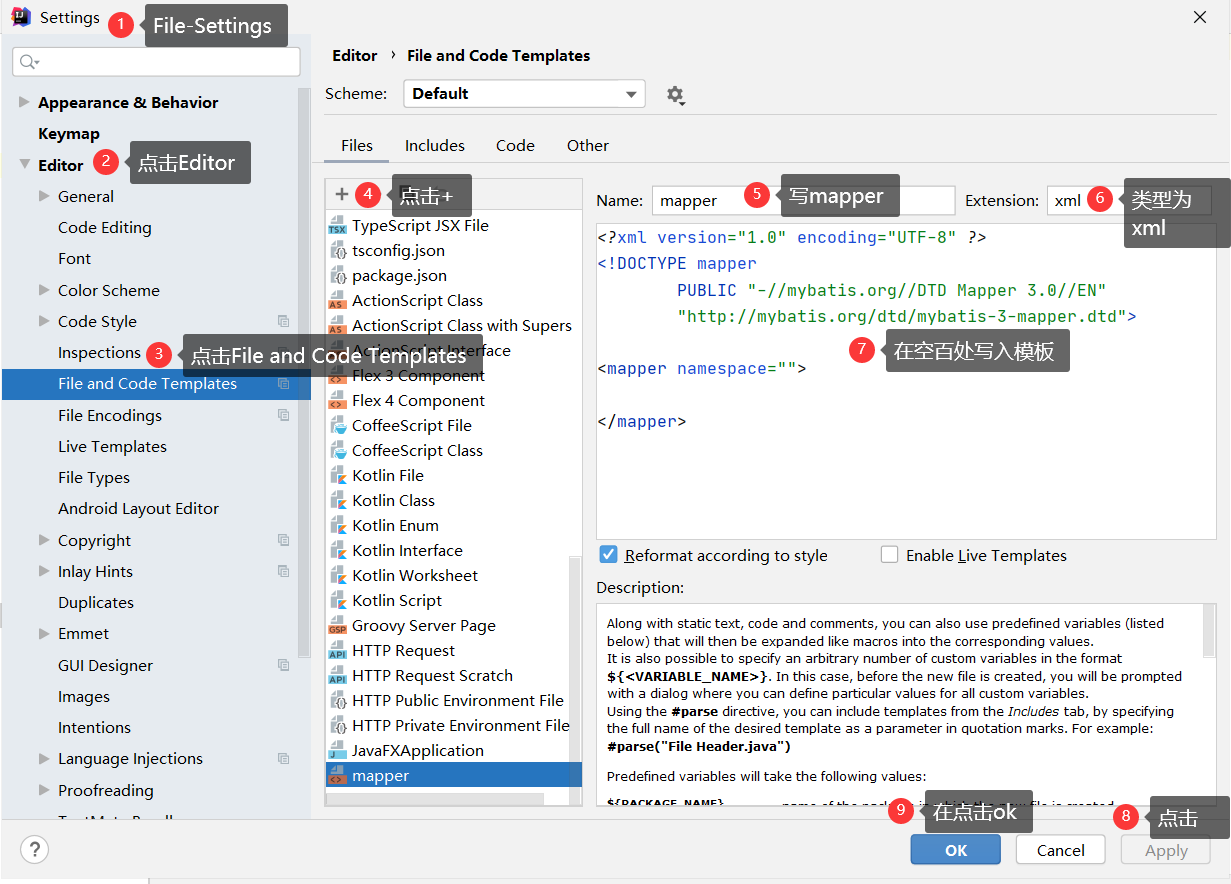Select Code Editing settings item

coord(105,228)
